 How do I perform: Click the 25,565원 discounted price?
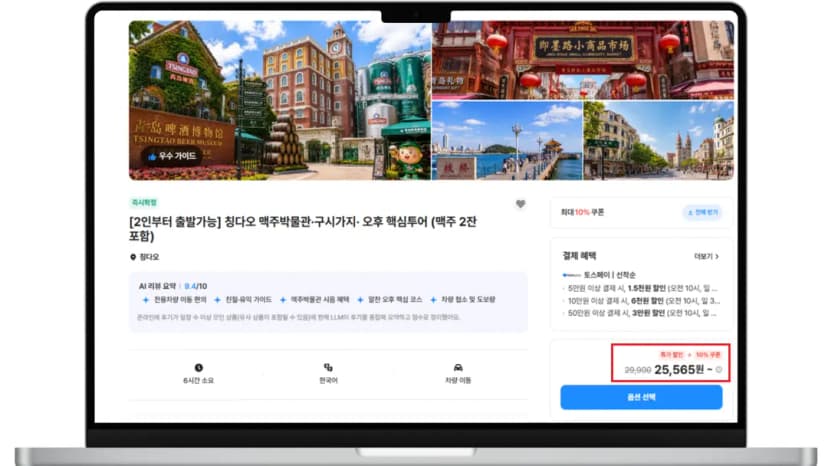pos(679,369)
